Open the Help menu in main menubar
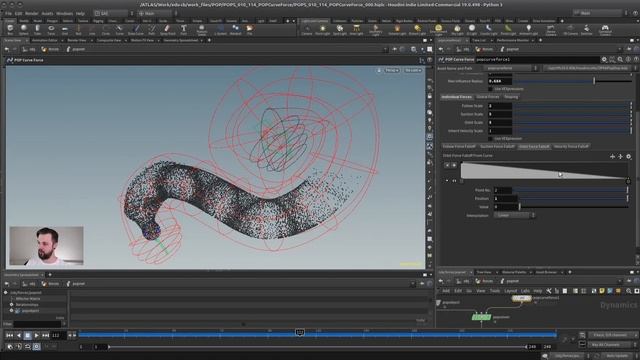This screenshot has height=360, width=640. 80,13
